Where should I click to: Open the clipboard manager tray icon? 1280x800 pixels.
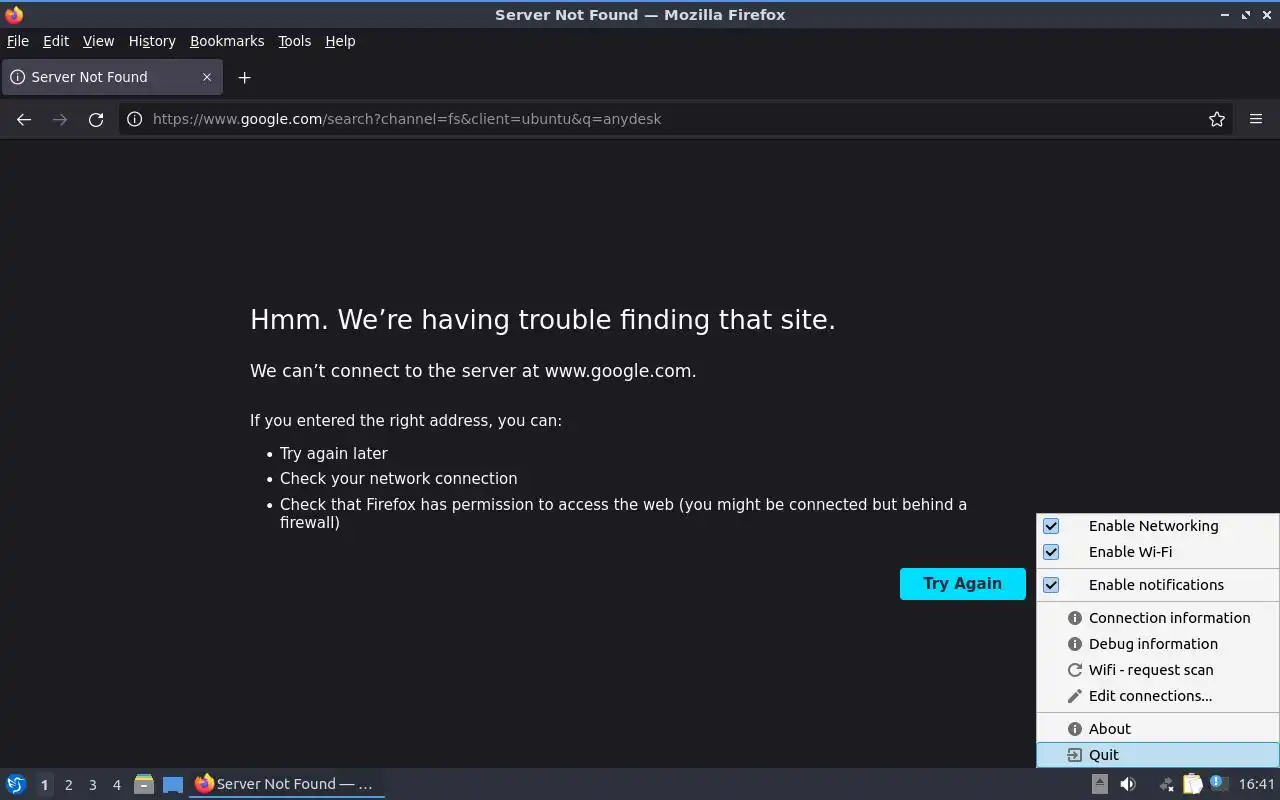click(x=1193, y=784)
